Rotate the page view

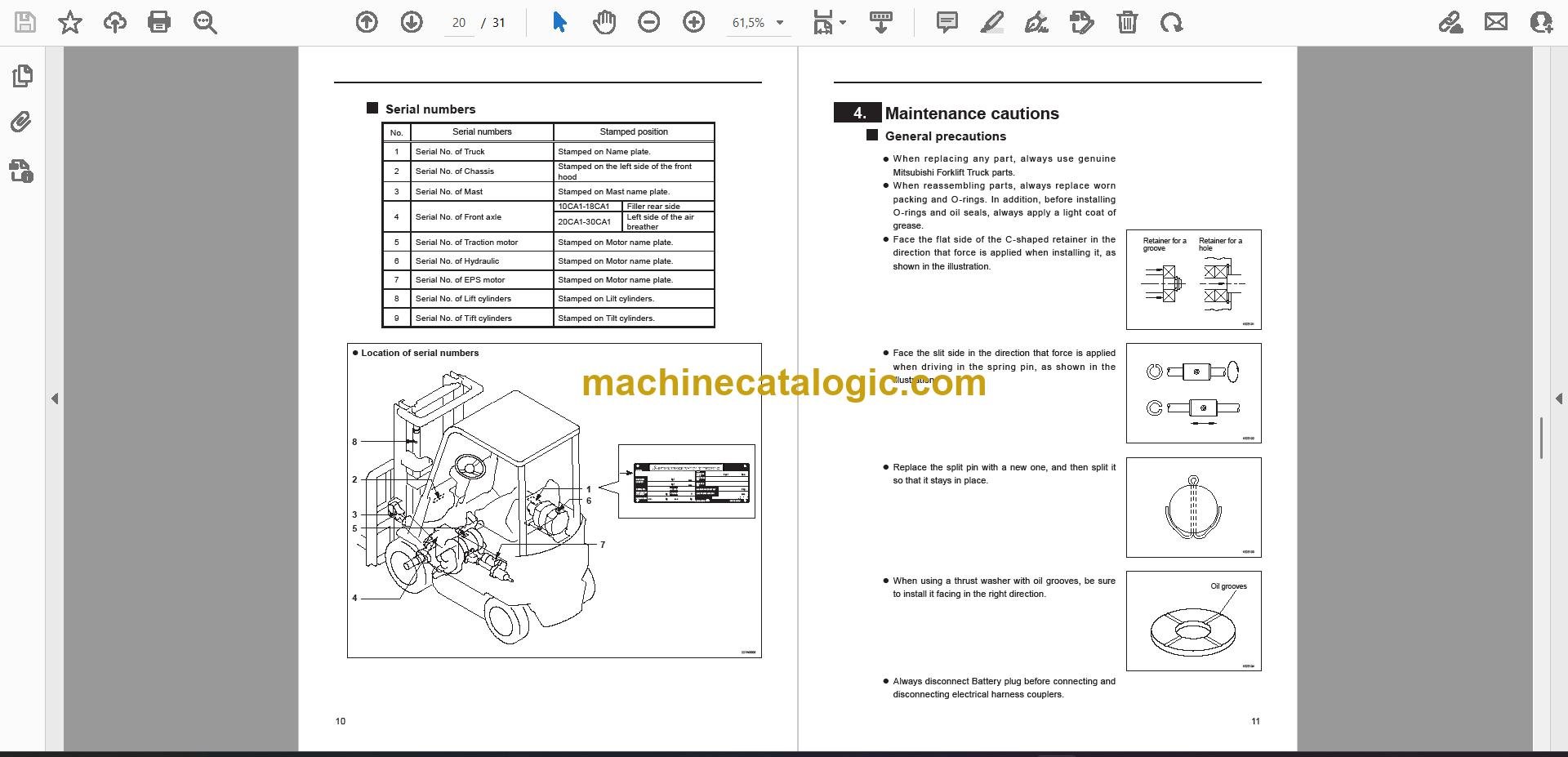coord(1171,22)
